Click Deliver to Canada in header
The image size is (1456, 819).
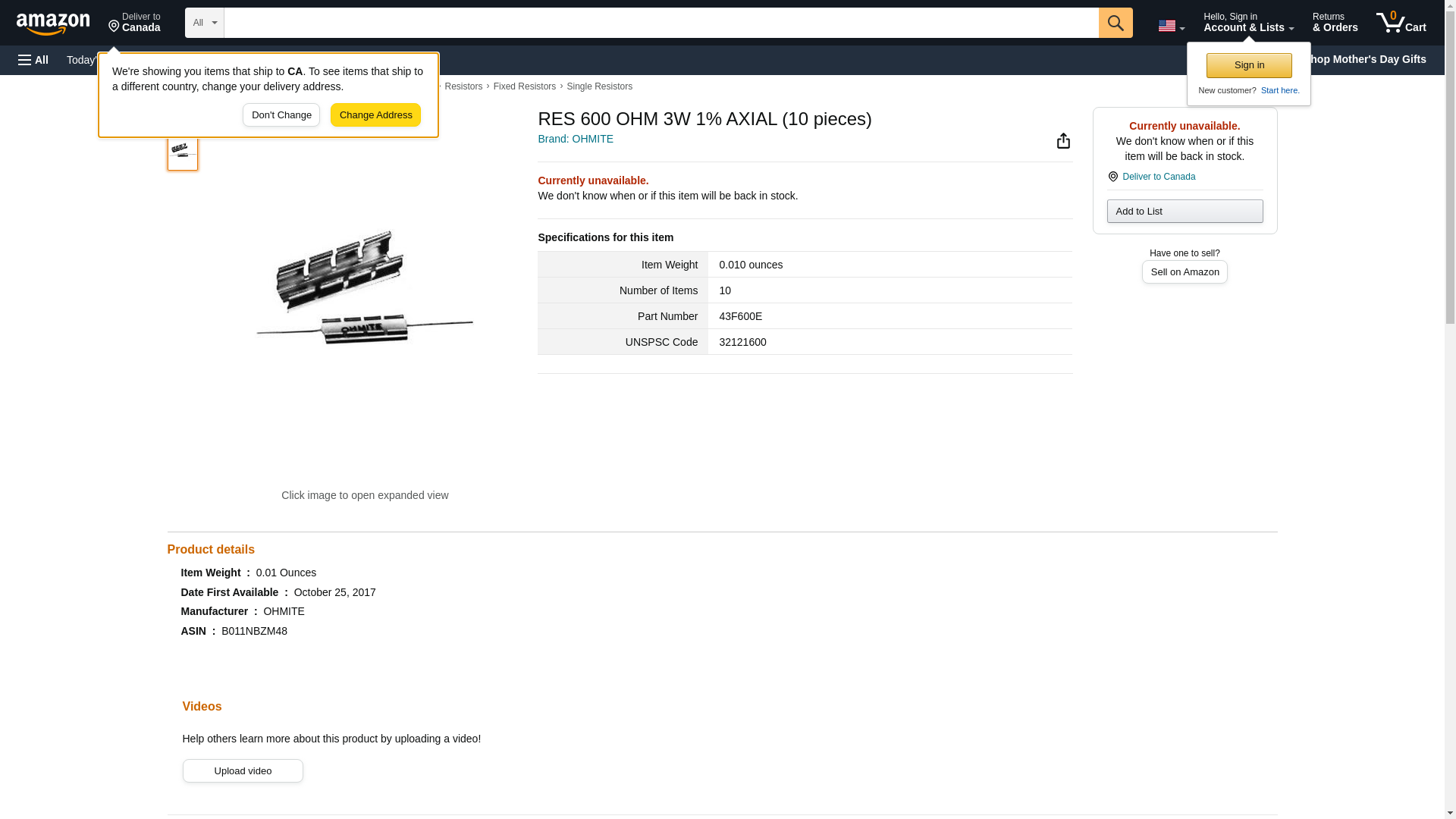[x=134, y=23]
